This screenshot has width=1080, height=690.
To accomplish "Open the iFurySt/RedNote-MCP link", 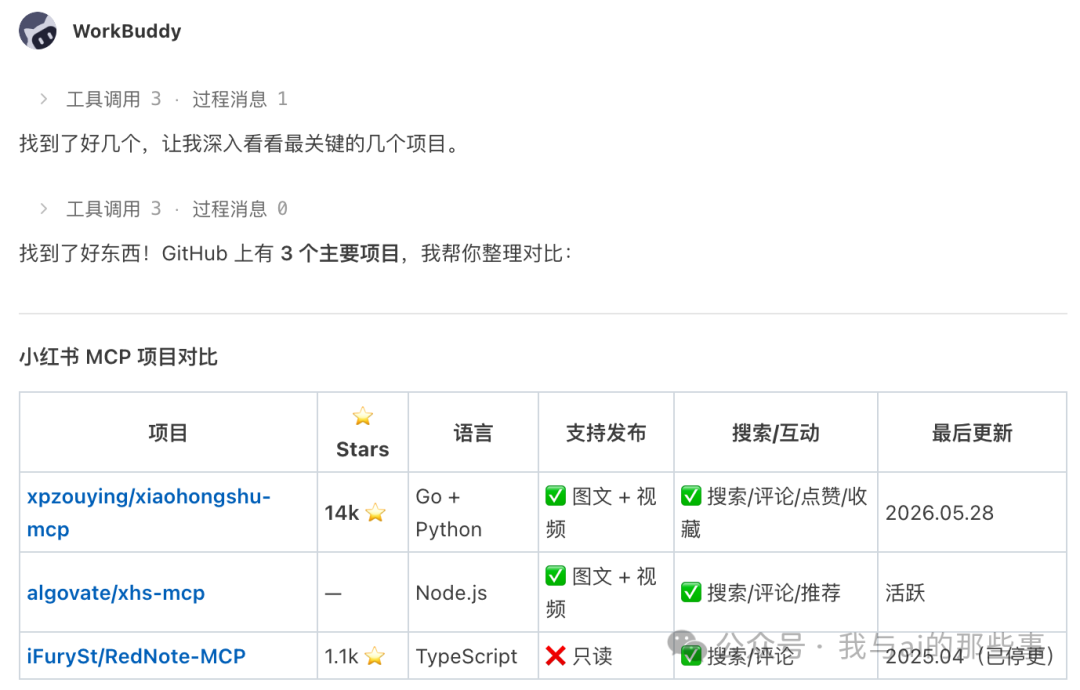I will [136, 656].
